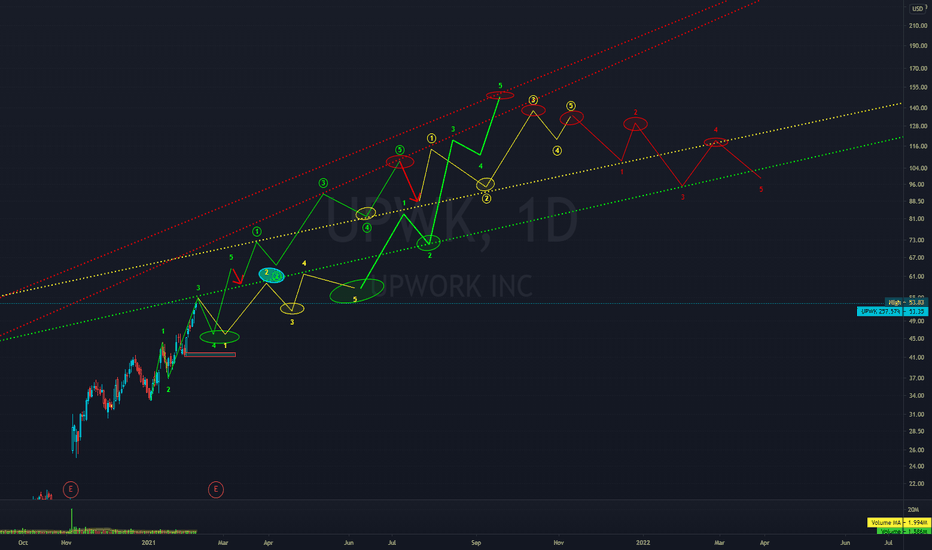Click the 140.00 price axis label

pyautogui.click(x=918, y=108)
